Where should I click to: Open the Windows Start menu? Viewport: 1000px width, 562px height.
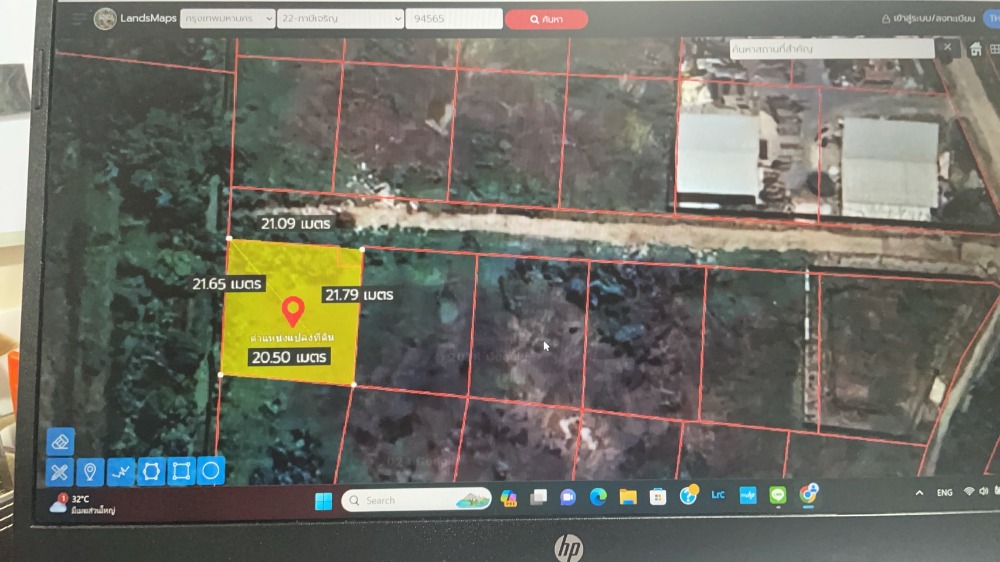[x=323, y=500]
